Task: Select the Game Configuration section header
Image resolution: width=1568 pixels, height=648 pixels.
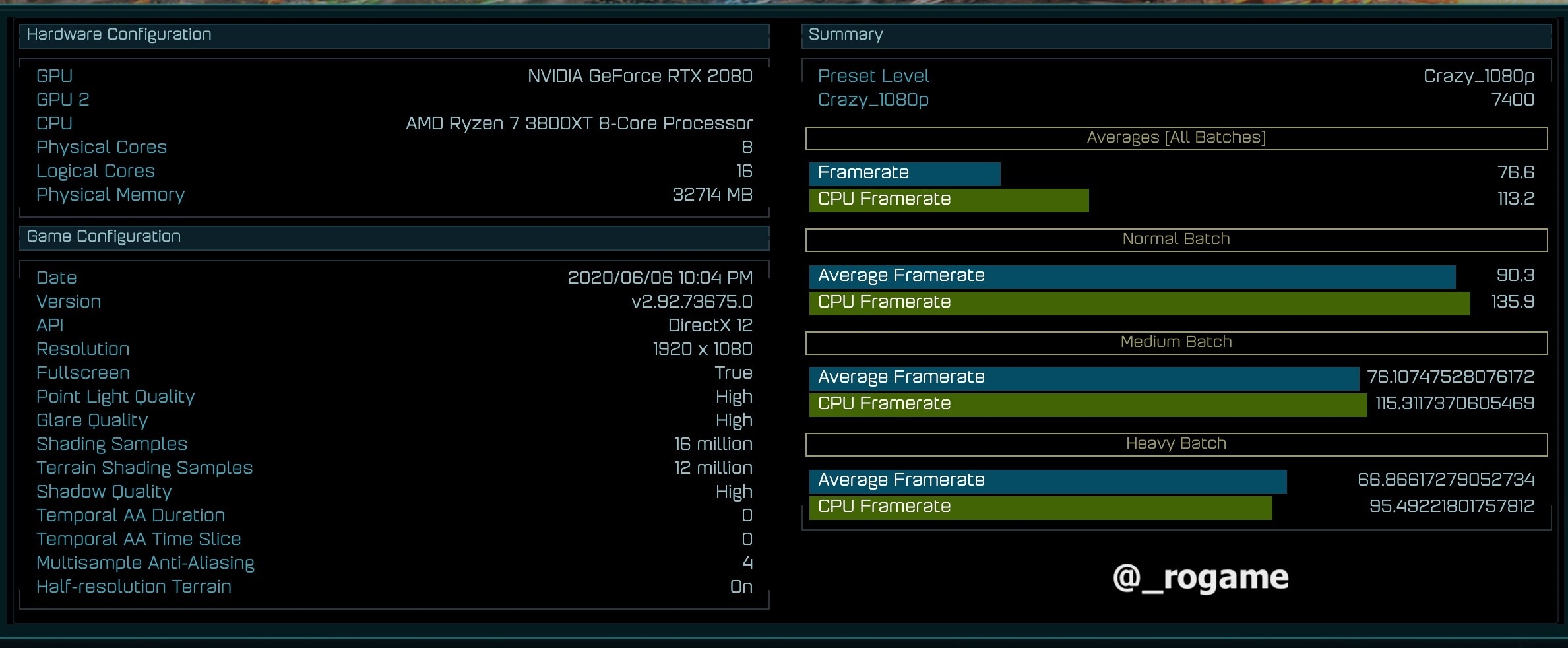Action: click(x=394, y=238)
